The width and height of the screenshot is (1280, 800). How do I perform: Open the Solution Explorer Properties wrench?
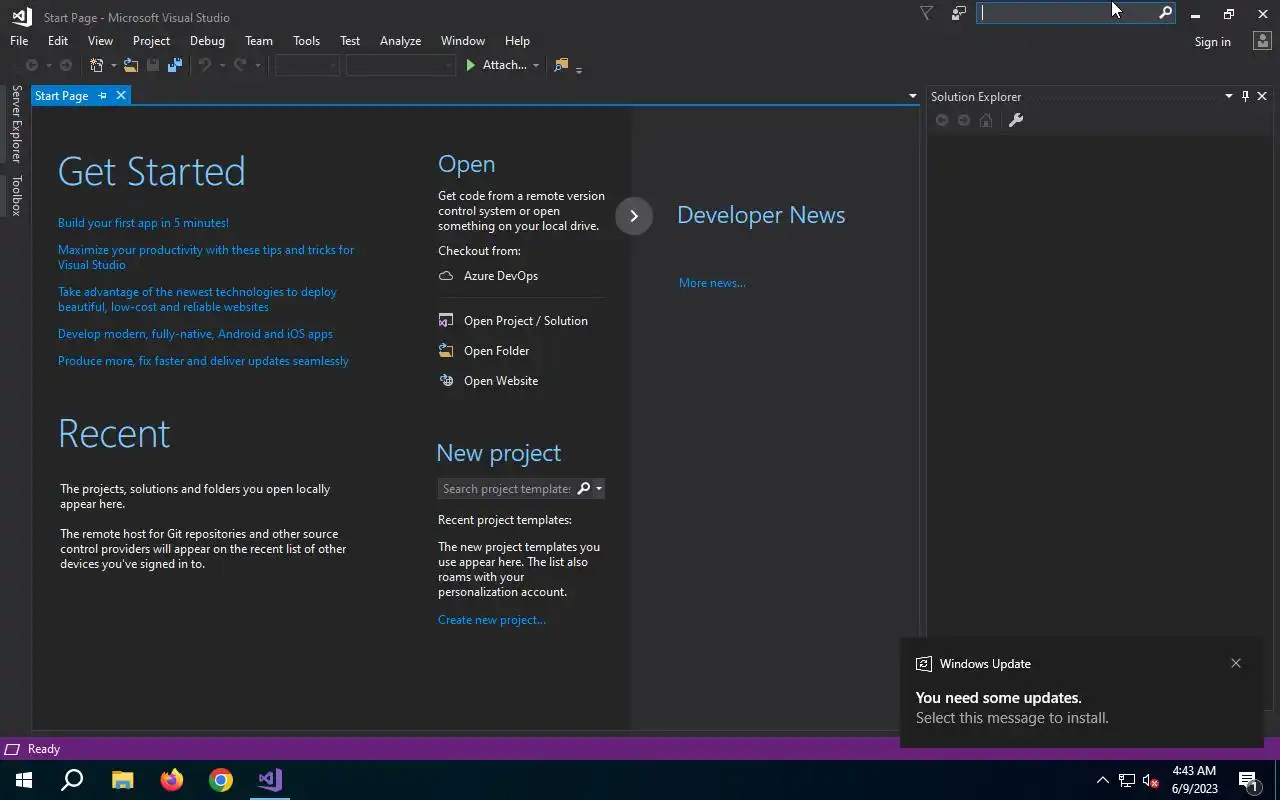pos(1015,120)
